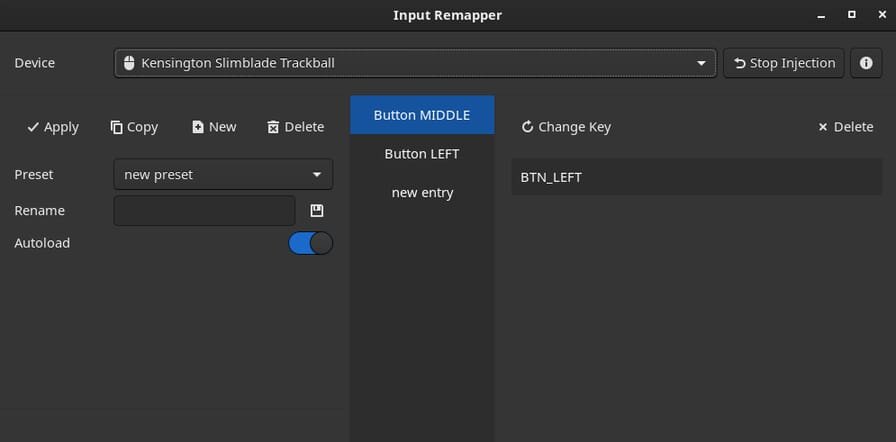Click the mouse icon in the Device selector
Viewport: 896px width, 442px height.
point(129,63)
